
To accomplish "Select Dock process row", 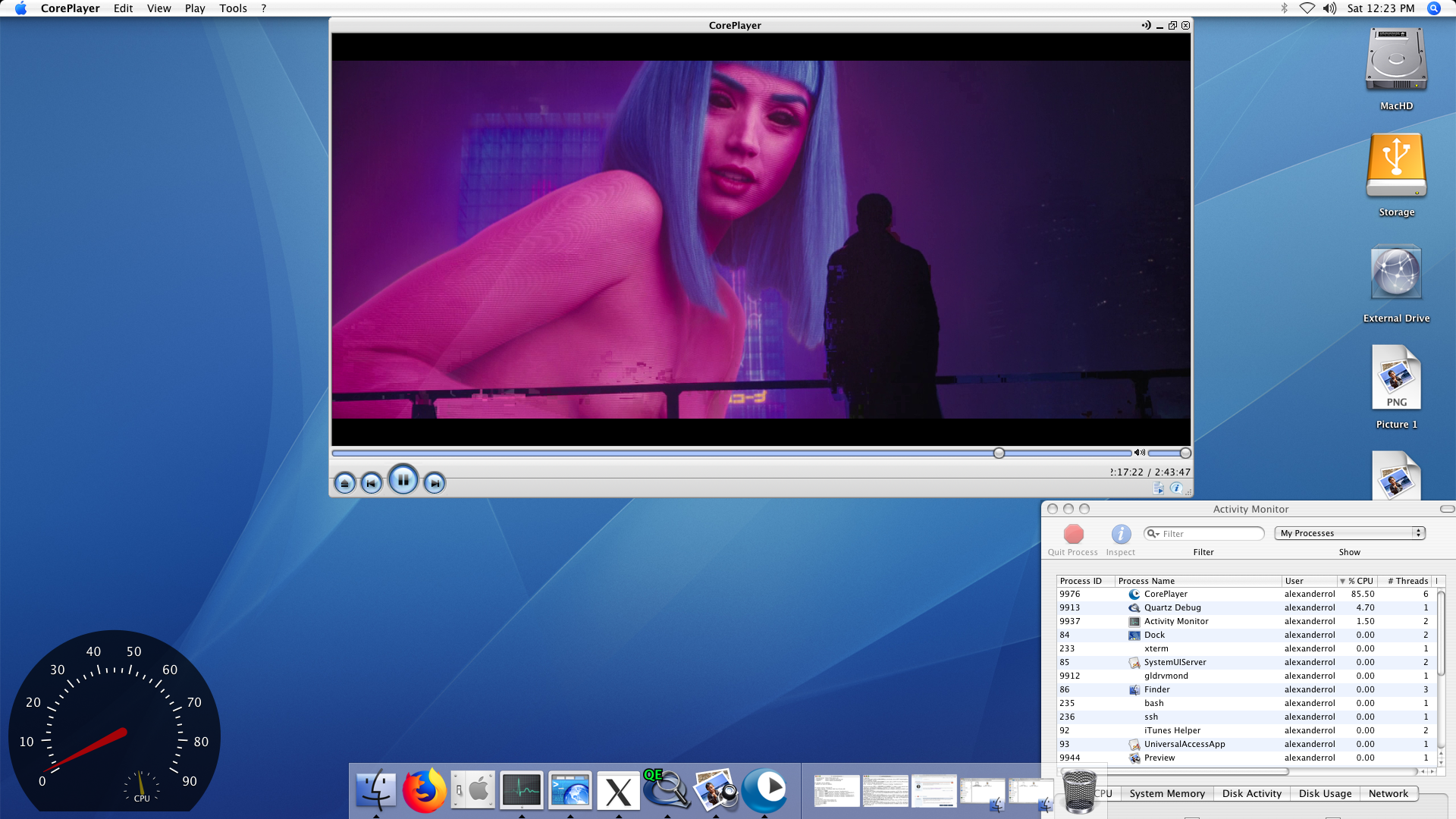I will [x=1245, y=635].
